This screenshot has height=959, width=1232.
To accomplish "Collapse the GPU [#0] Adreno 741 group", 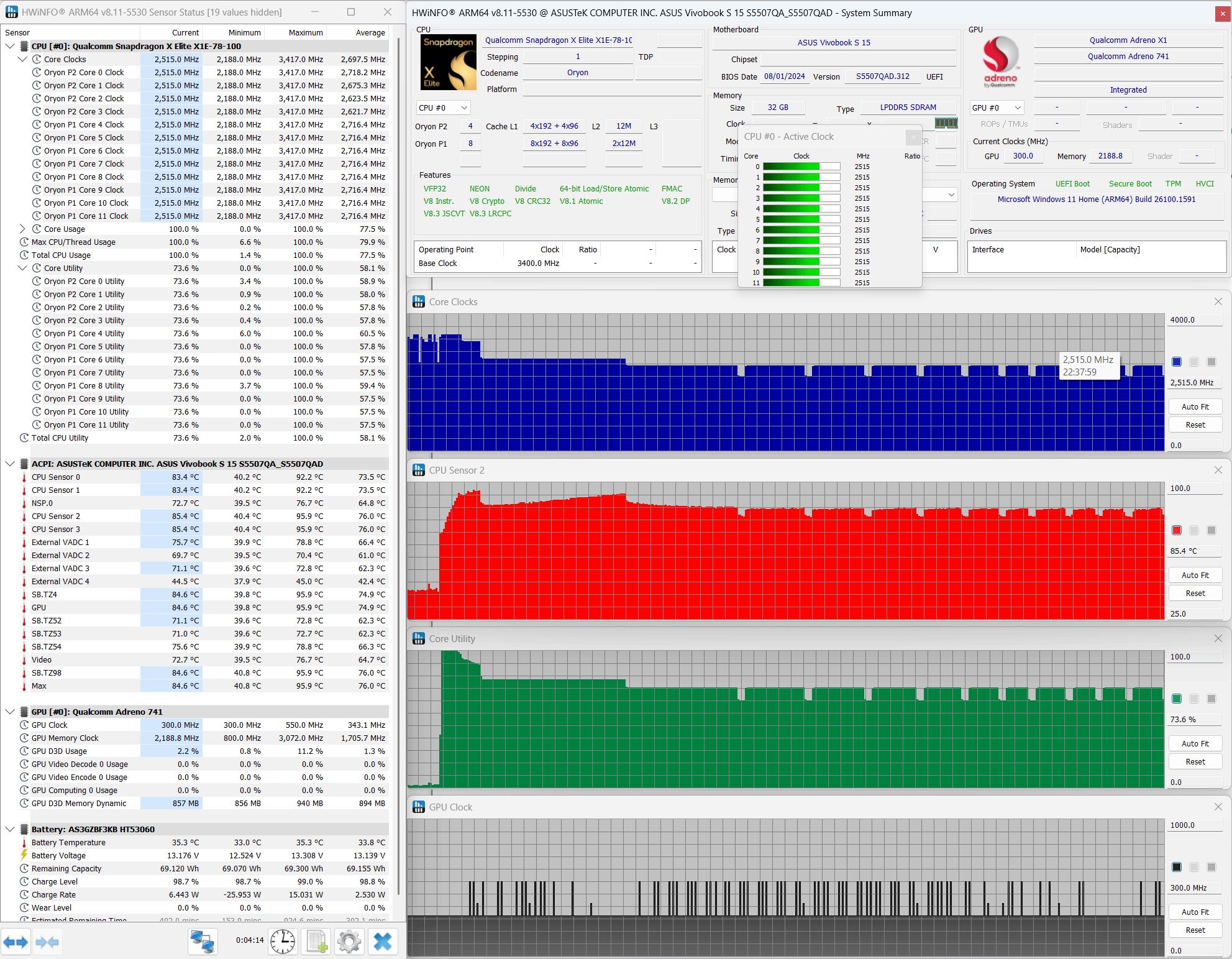I will click(10, 712).
